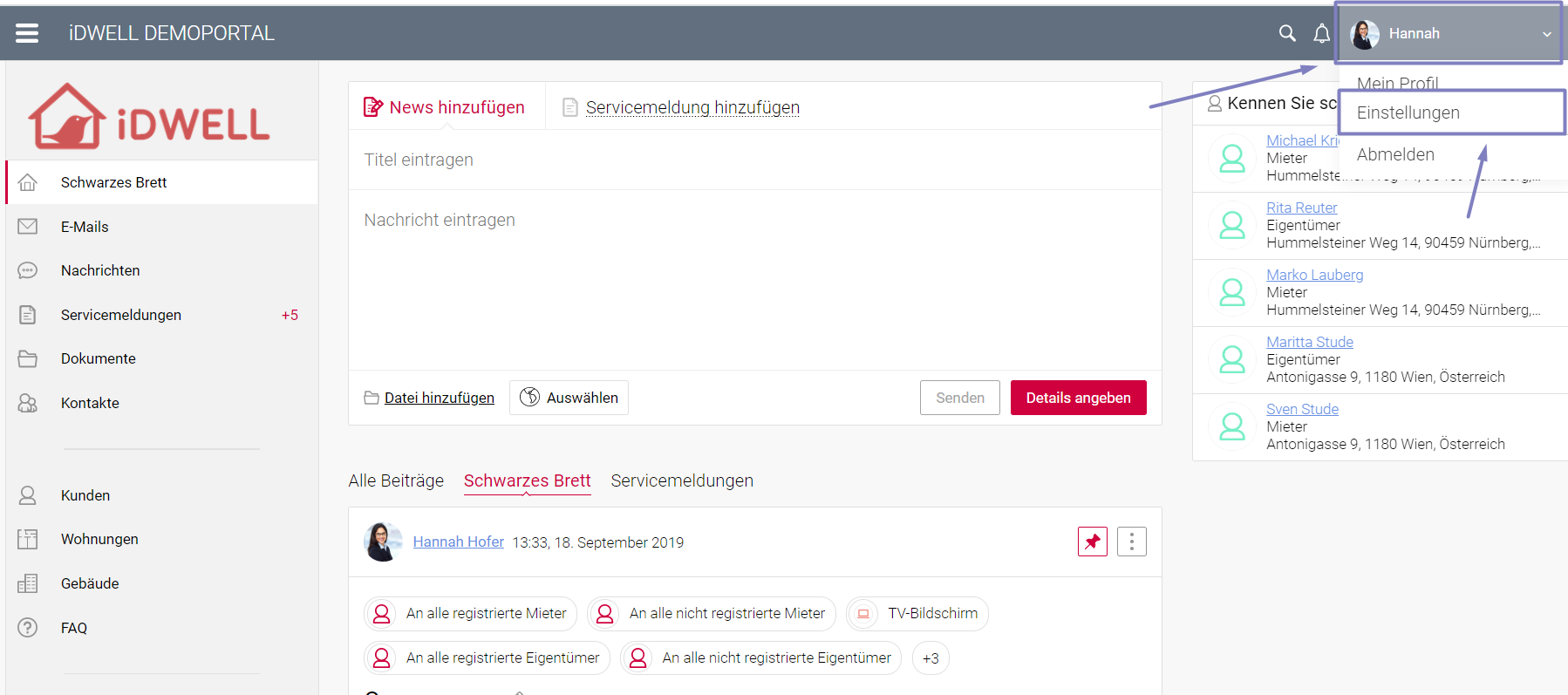This screenshot has height=695, width=1568.
Task: Go to Nachrichten in the sidebar
Action: tap(100, 270)
